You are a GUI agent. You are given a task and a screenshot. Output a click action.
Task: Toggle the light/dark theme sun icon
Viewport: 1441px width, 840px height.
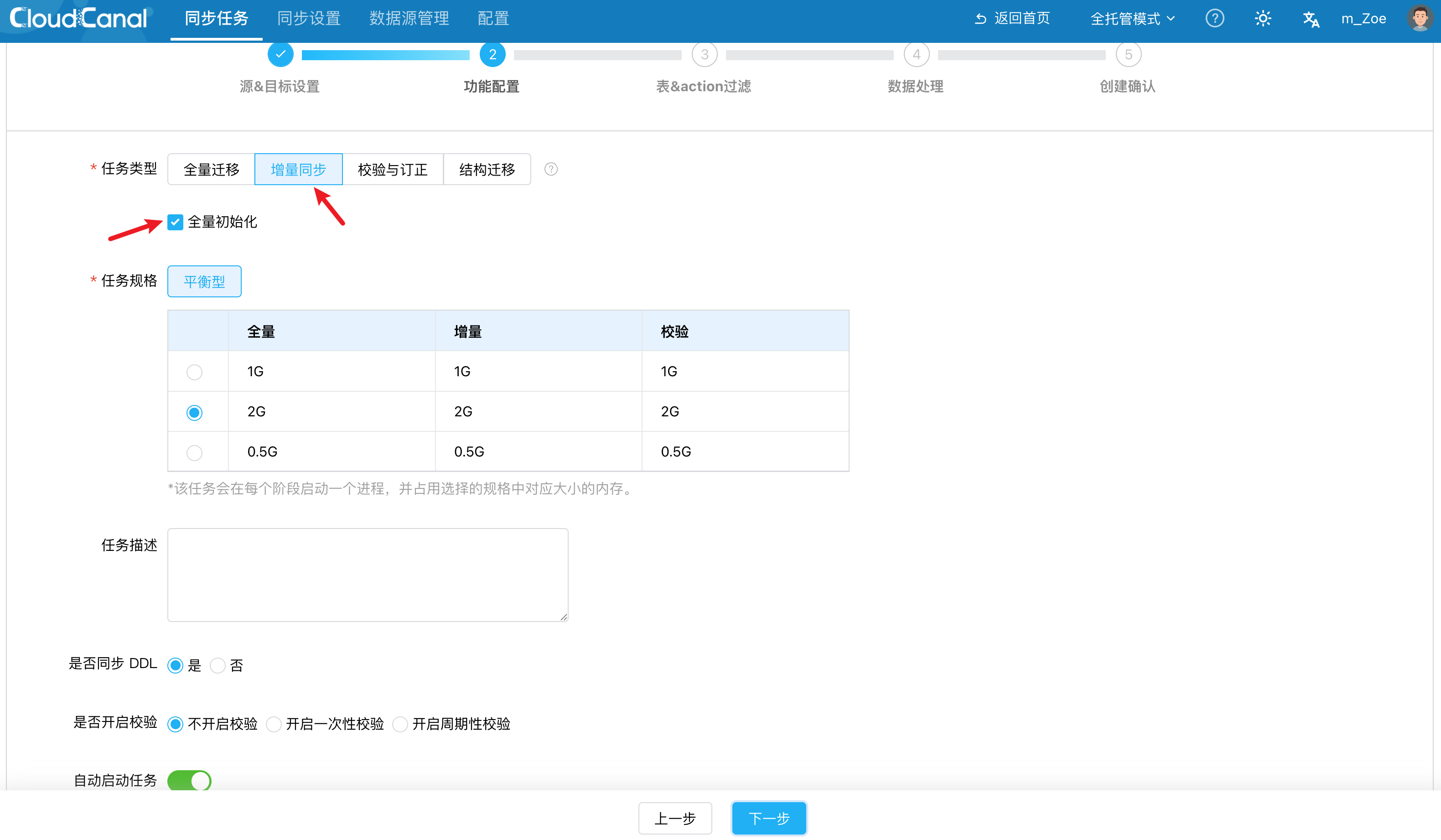[x=1263, y=18]
